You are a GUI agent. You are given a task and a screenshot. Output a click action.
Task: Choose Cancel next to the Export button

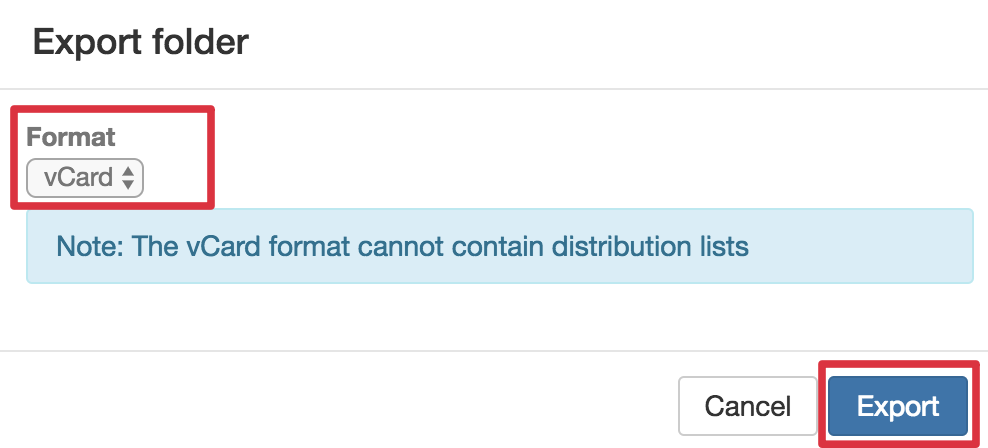coord(747,406)
